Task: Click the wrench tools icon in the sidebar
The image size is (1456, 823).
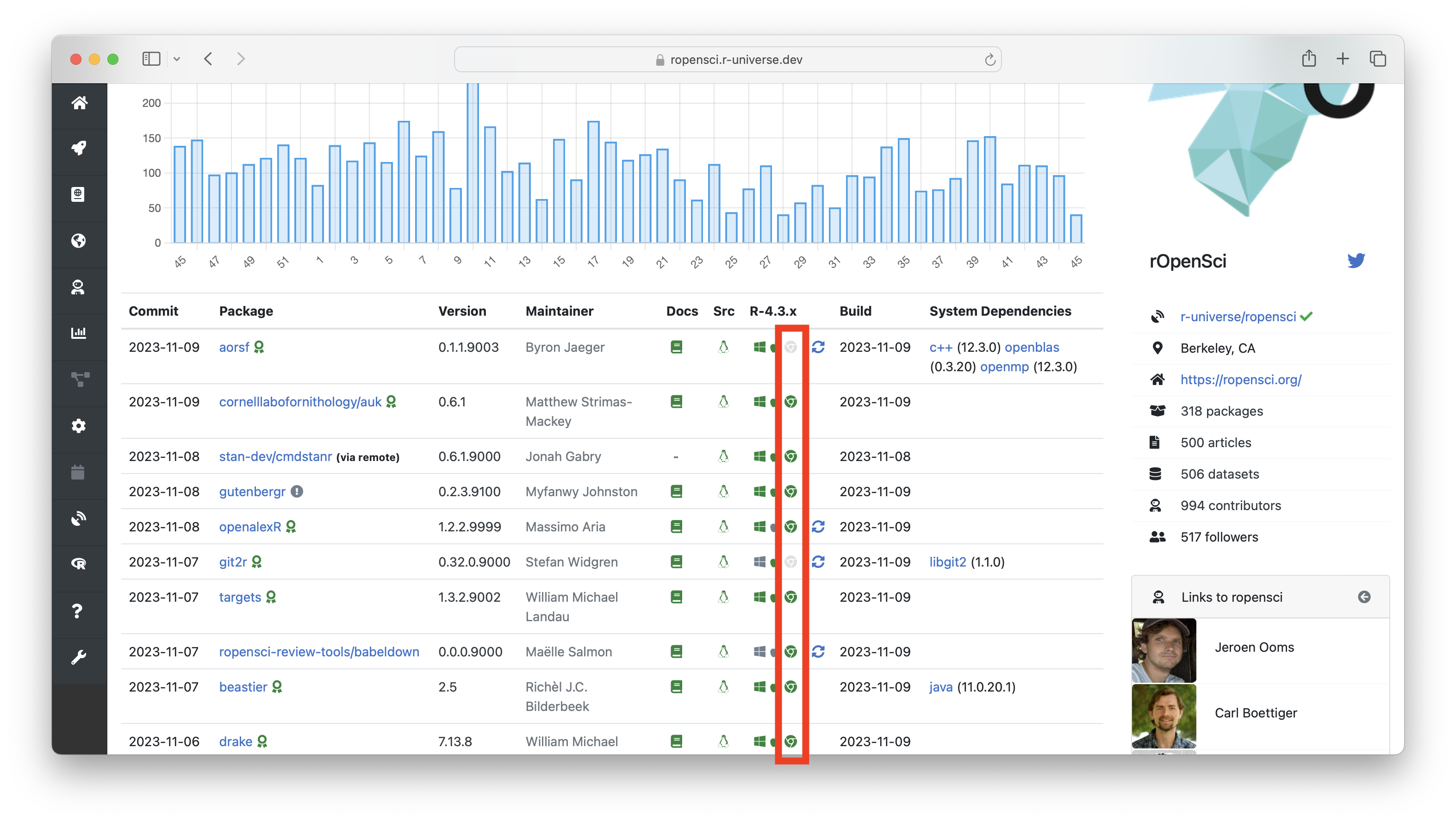Action: point(80,656)
